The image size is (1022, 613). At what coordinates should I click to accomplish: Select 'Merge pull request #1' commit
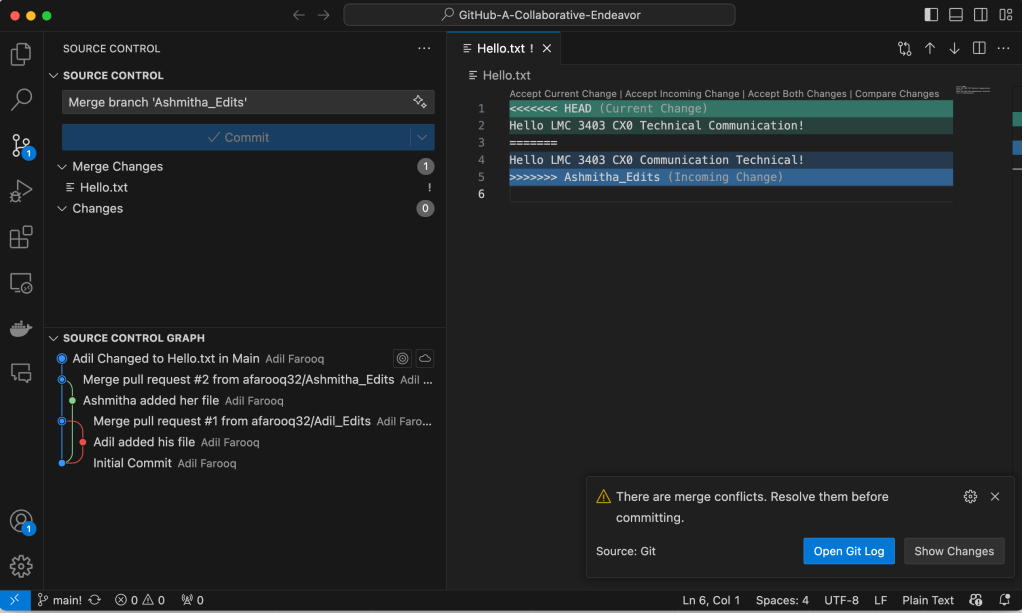(x=244, y=421)
